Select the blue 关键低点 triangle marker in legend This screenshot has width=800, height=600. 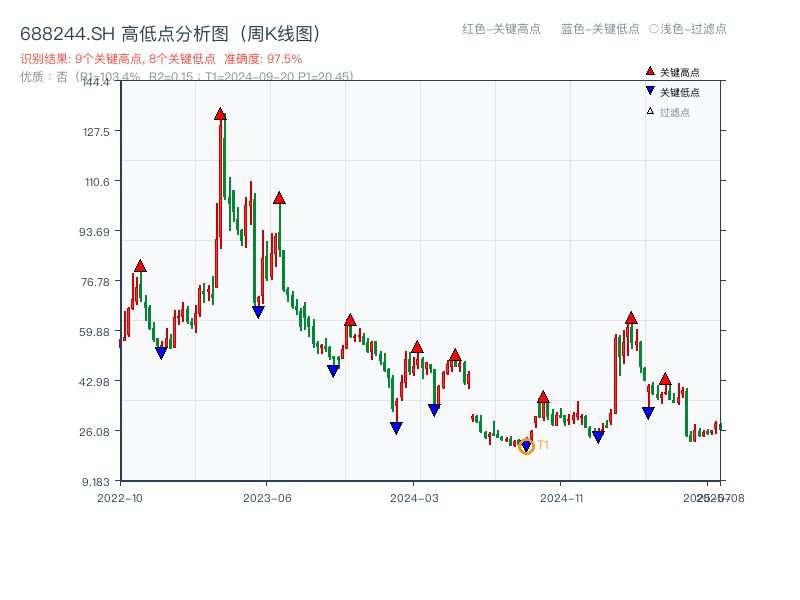click(x=648, y=88)
